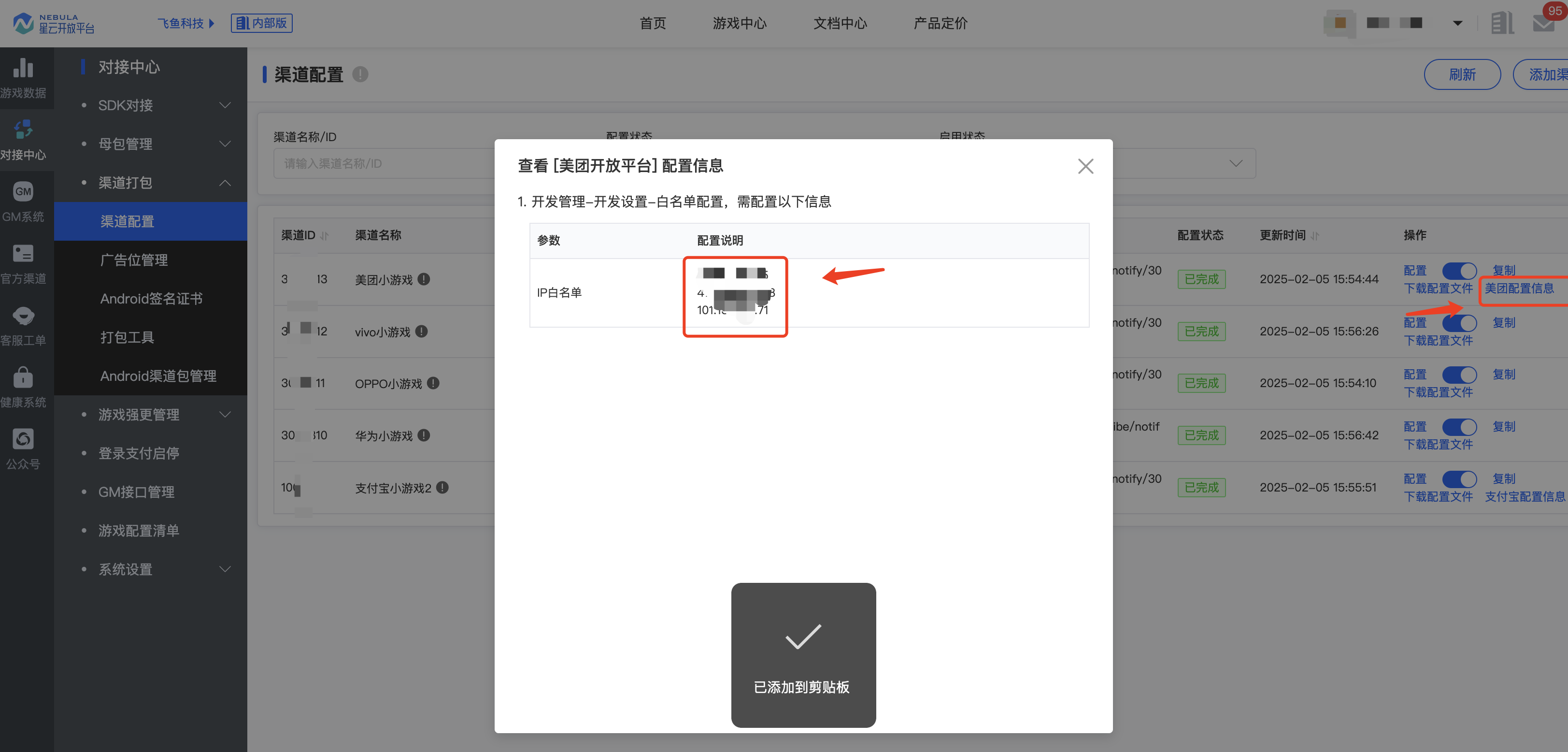Viewport: 1568px width, 752px height.
Task: Open the GM系统 sidebar icon
Action: point(23,202)
